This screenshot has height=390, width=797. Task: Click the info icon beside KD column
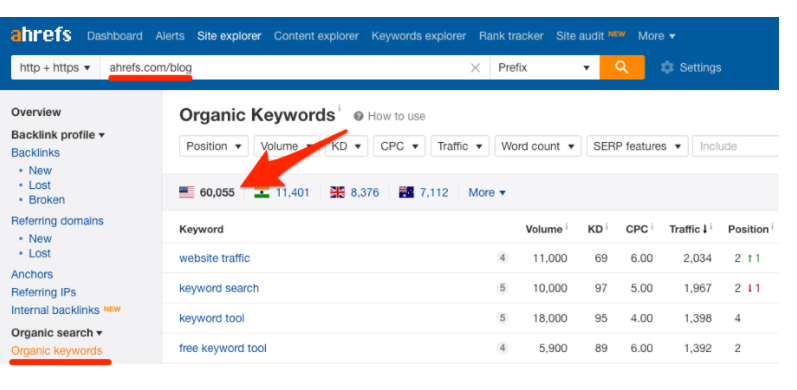(x=606, y=226)
